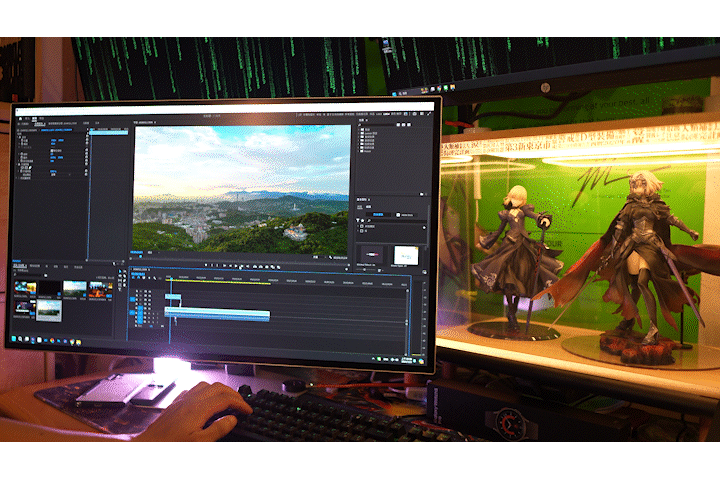720x480 pixels.
Task: Expand last folder in Effects panel tree
Action: (x=359, y=151)
